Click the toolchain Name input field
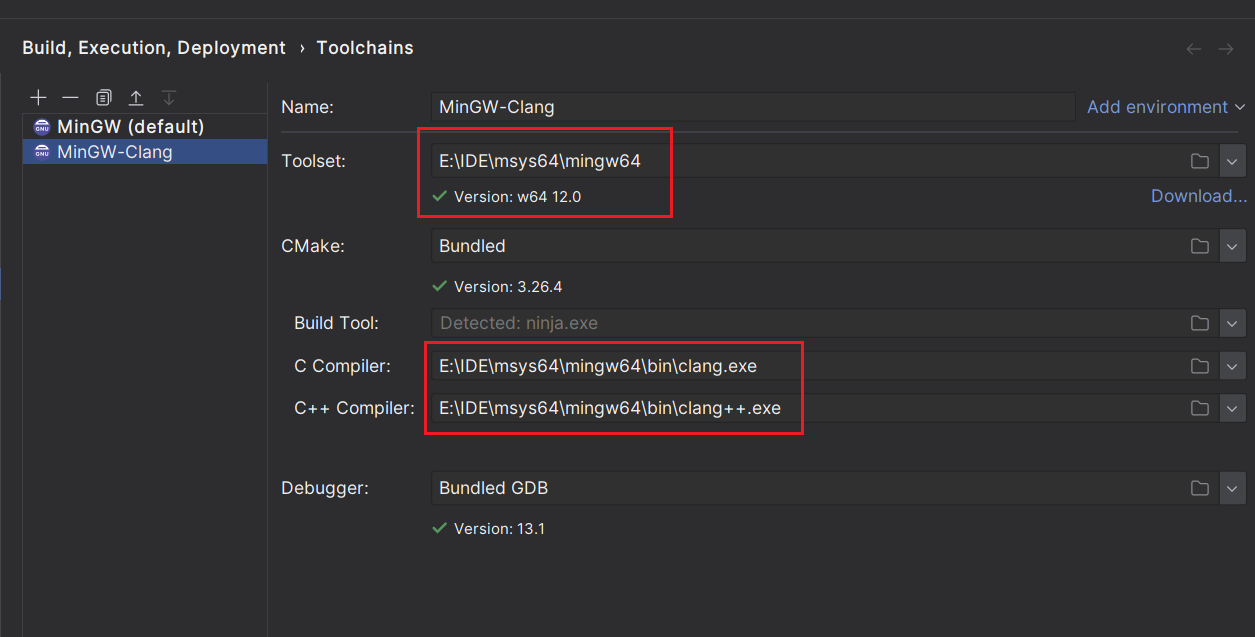 (x=750, y=107)
